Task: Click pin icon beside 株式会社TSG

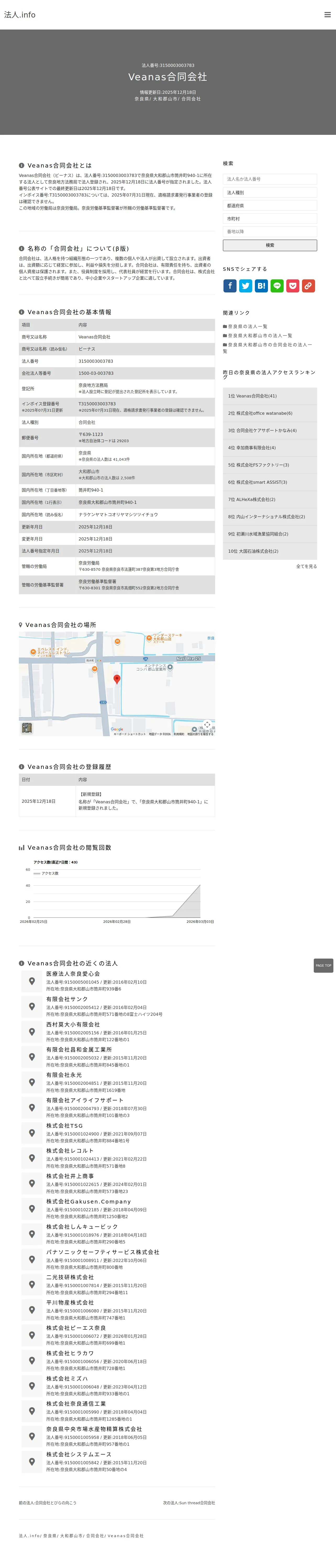Action: 32,1133
